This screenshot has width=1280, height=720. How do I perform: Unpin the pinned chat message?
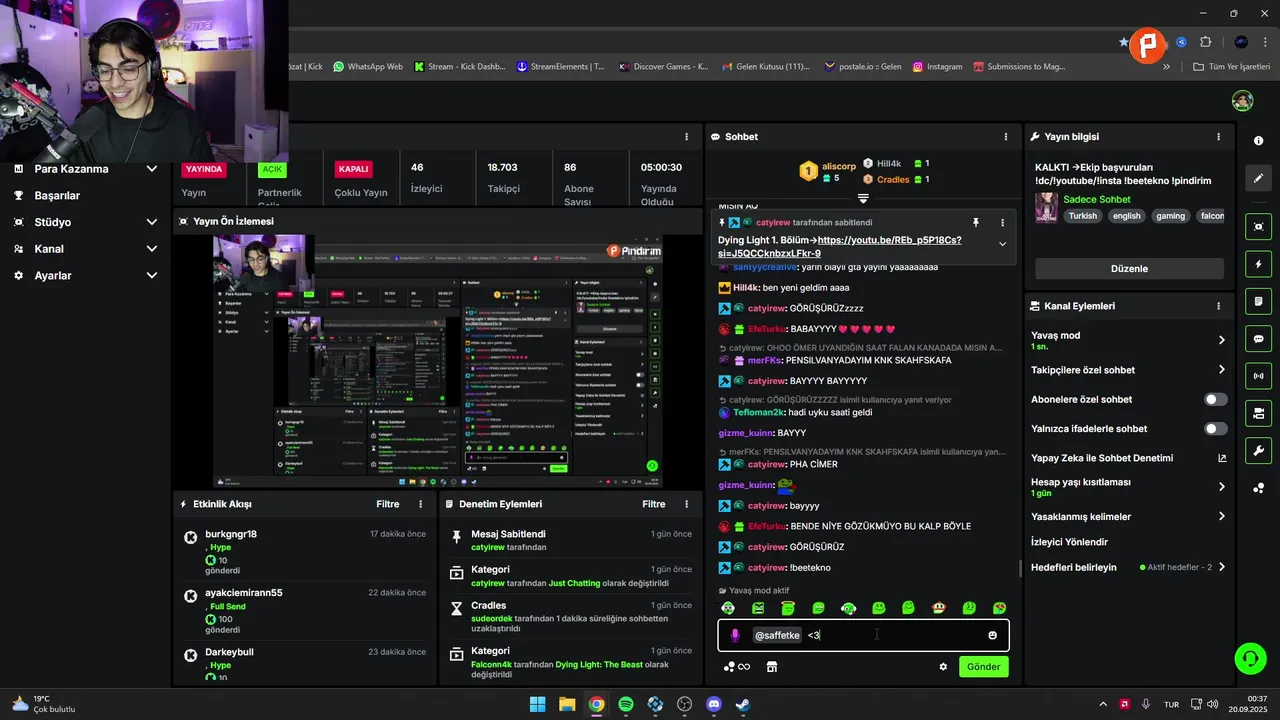(x=976, y=222)
